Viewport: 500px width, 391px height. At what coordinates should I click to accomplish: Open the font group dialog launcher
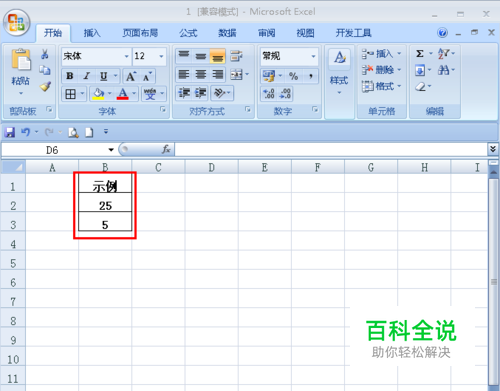pyautogui.click(x=163, y=109)
